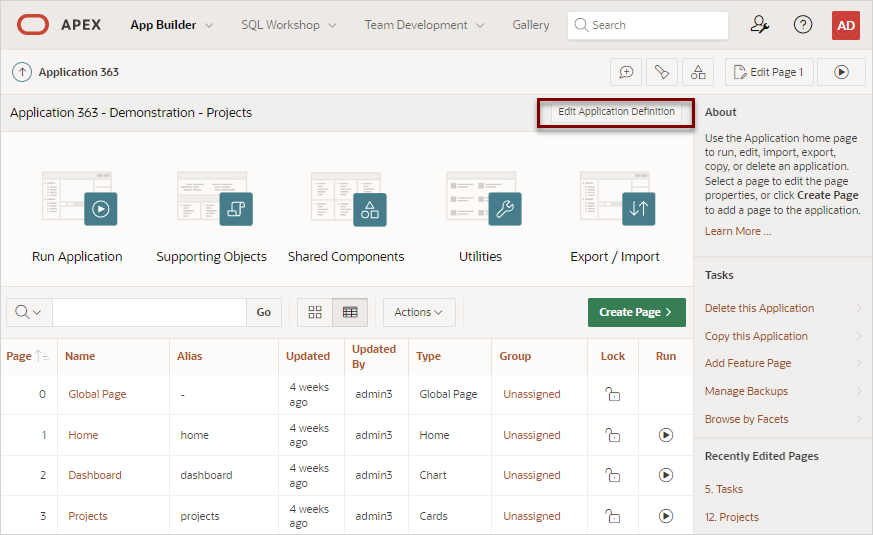Open the Projects page name link
The height and width of the screenshot is (535, 873).
click(88, 516)
